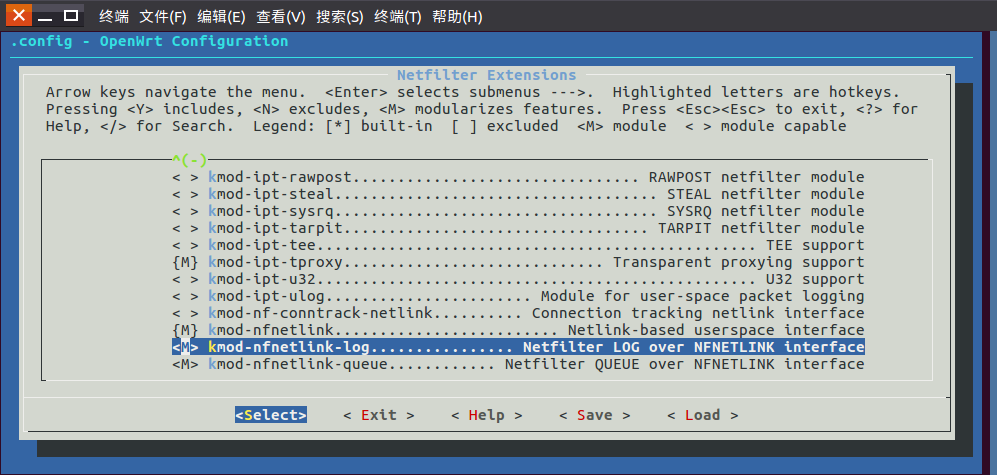
Task: Minimize the terminal window
Action: pyautogui.click(x=45, y=15)
